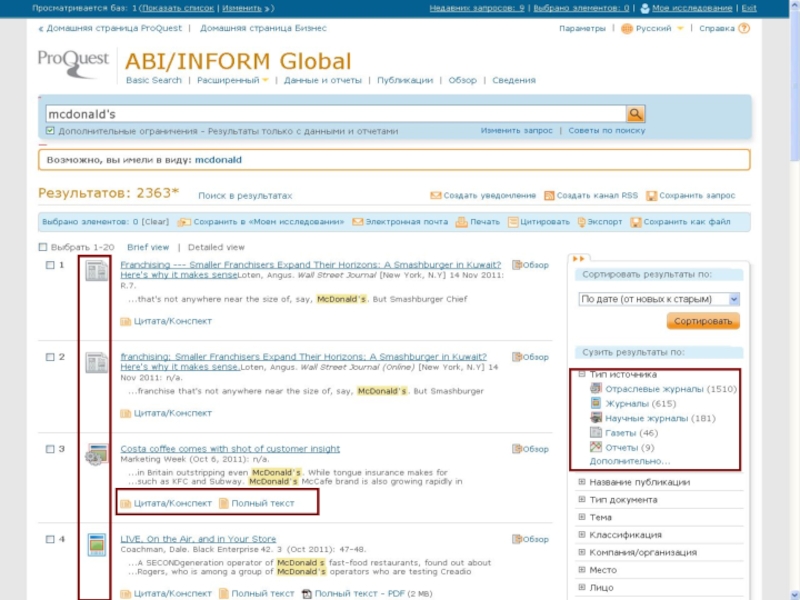This screenshot has height=600, width=800.
Task: Select checkbox for result 1
Action: [x=50, y=265]
